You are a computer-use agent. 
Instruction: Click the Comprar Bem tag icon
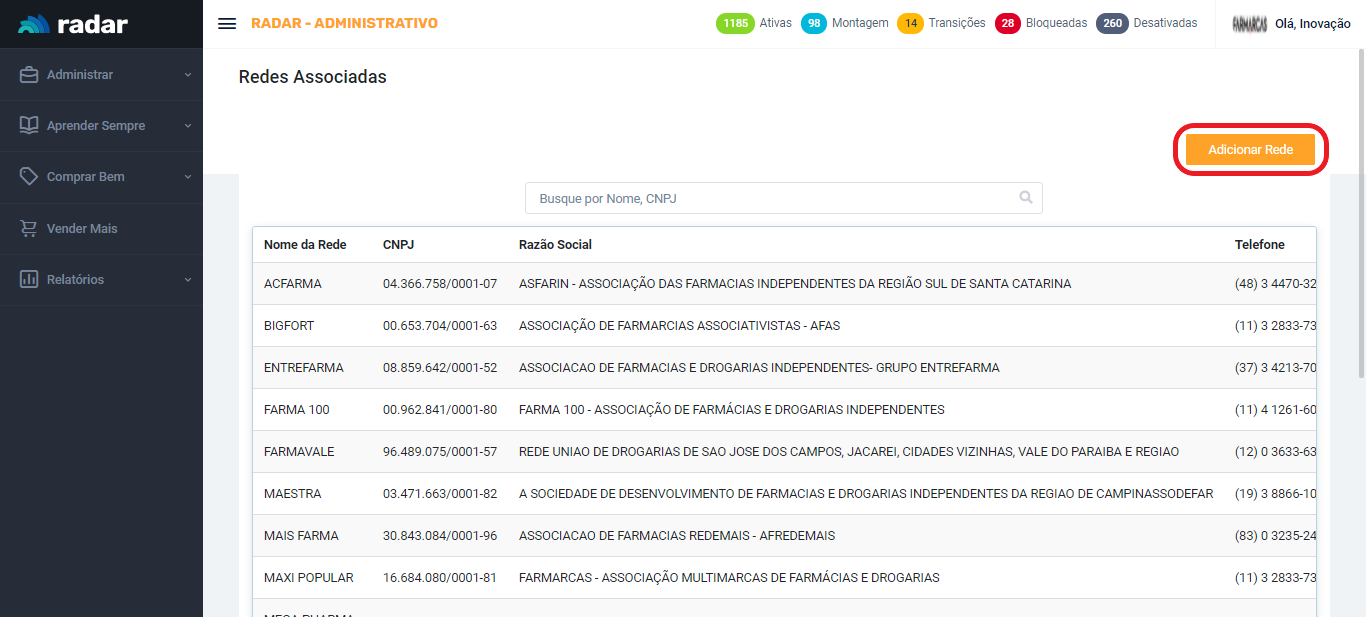pos(29,177)
